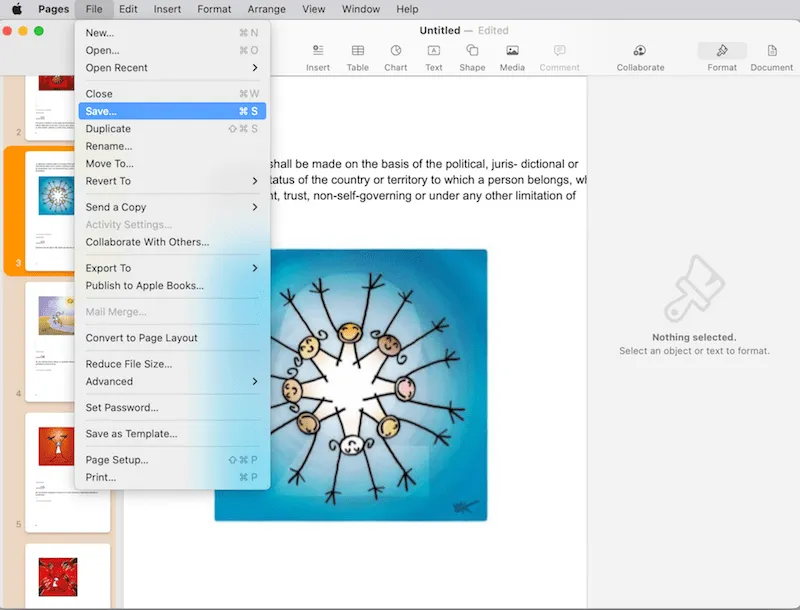The image size is (800, 610).
Task: Click Set Password in the menu
Action: tap(113, 407)
